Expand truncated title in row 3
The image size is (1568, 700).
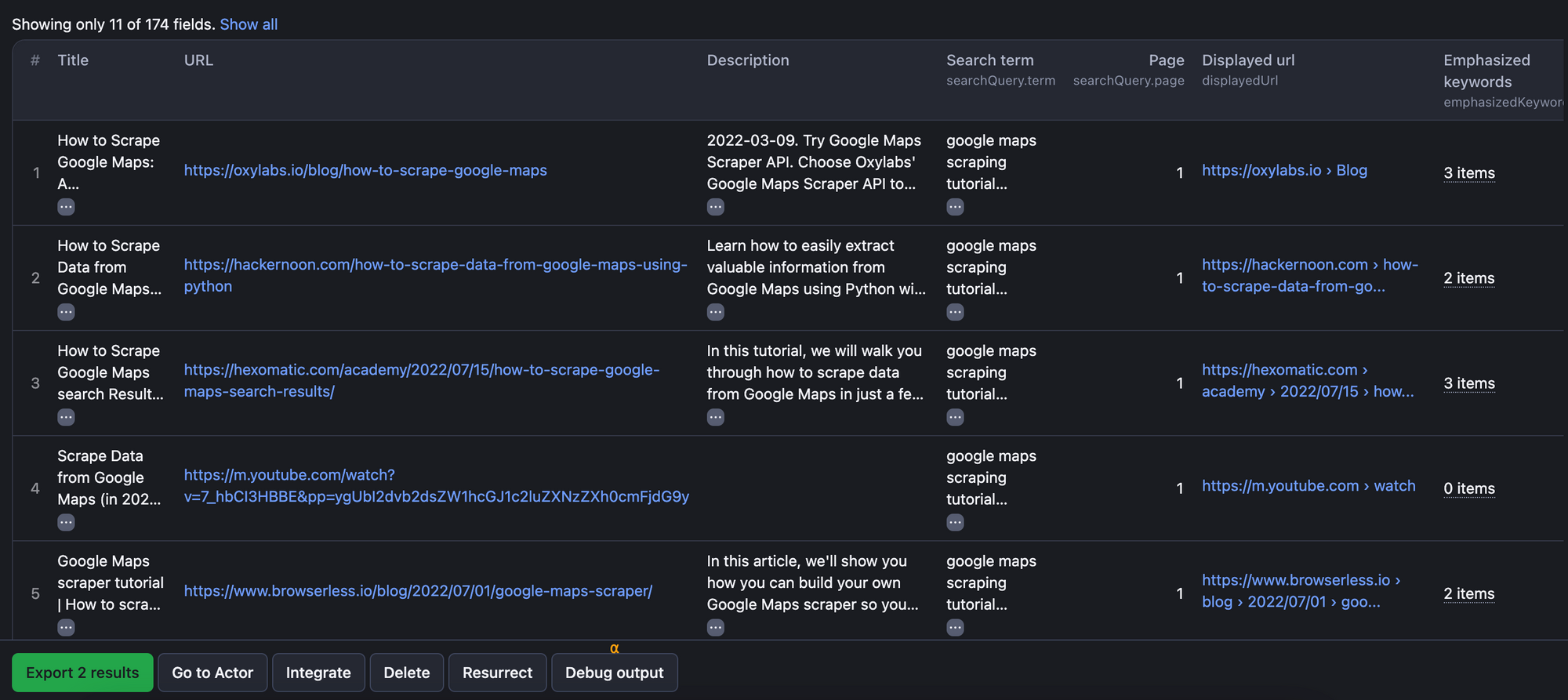point(66,417)
